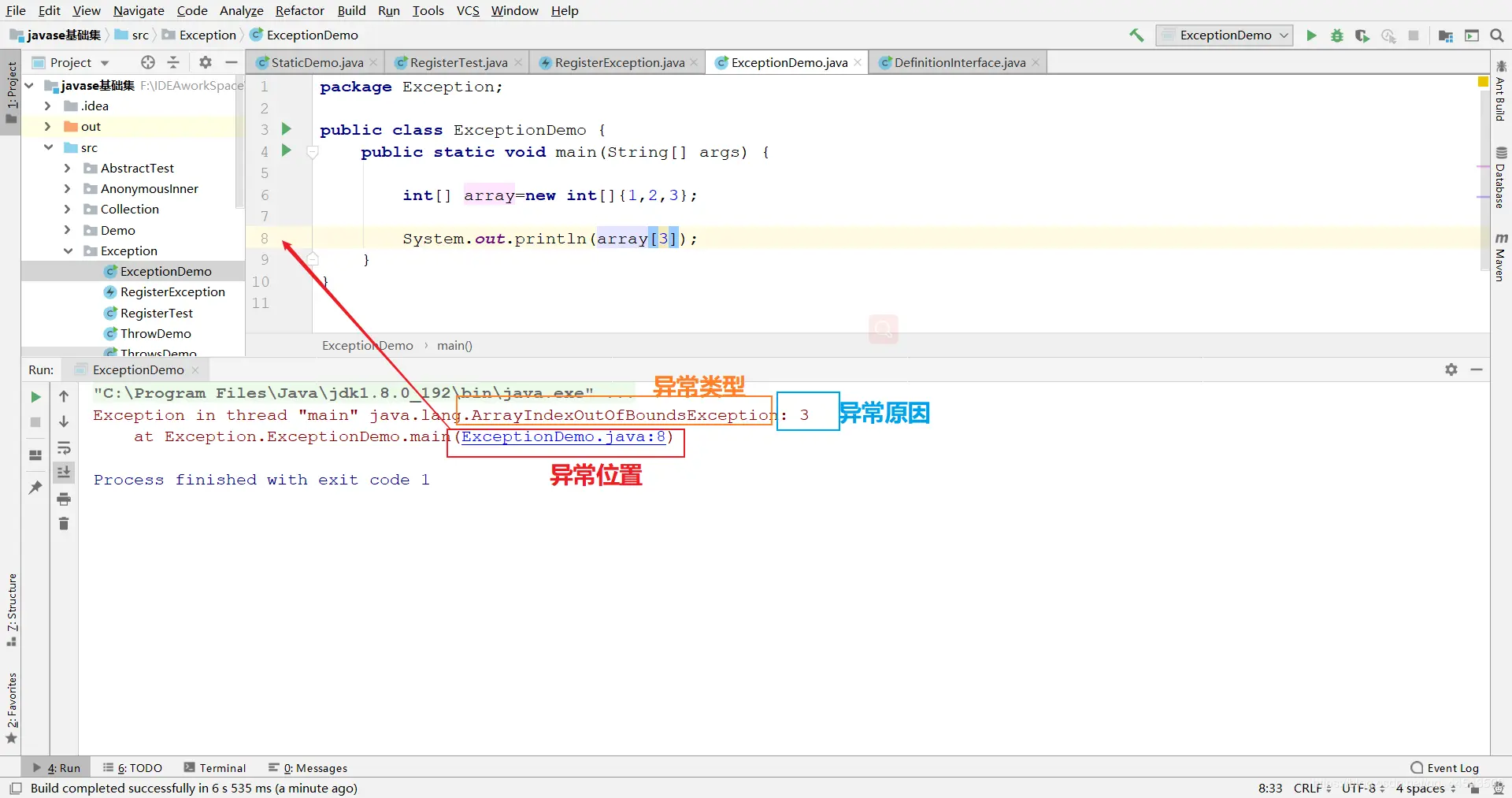The width and height of the screenshot is (1512, 798).
Task: Switch to the RegisterException.java tab
Action: [619, 62]
